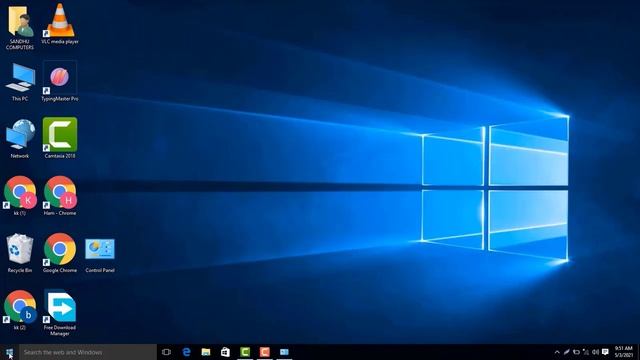
Task: Select the This PC desktop icon
Action: [20, 82]
